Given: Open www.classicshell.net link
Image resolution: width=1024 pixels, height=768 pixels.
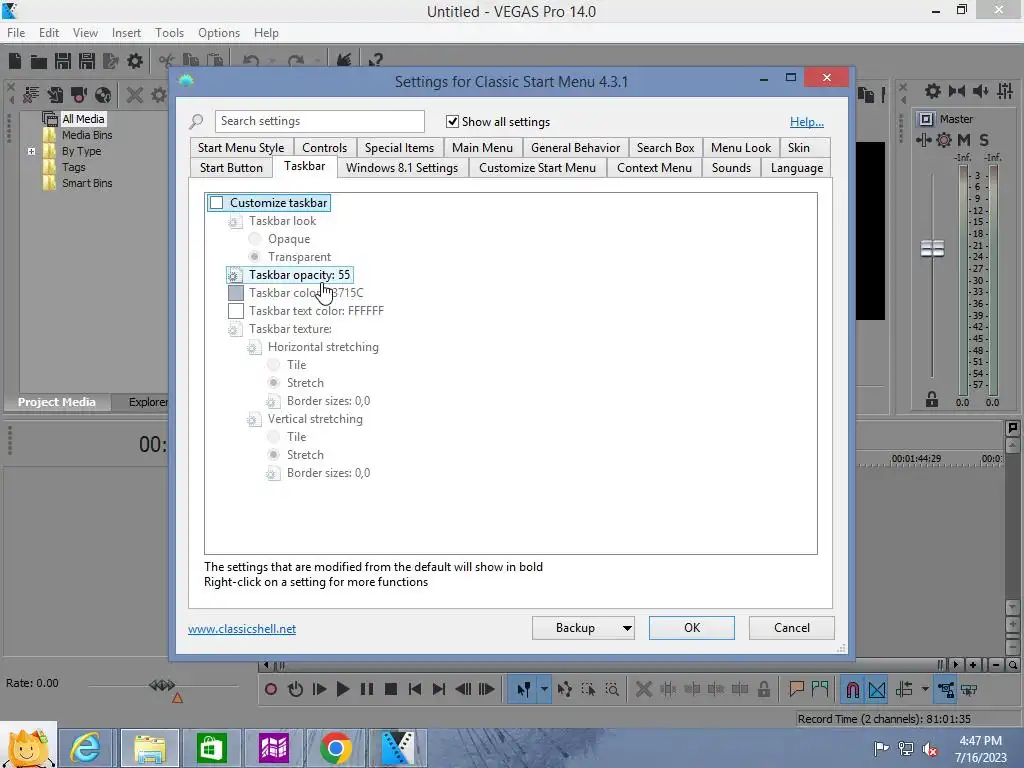Looking at the screenshot, I should [x=242, y=629].
